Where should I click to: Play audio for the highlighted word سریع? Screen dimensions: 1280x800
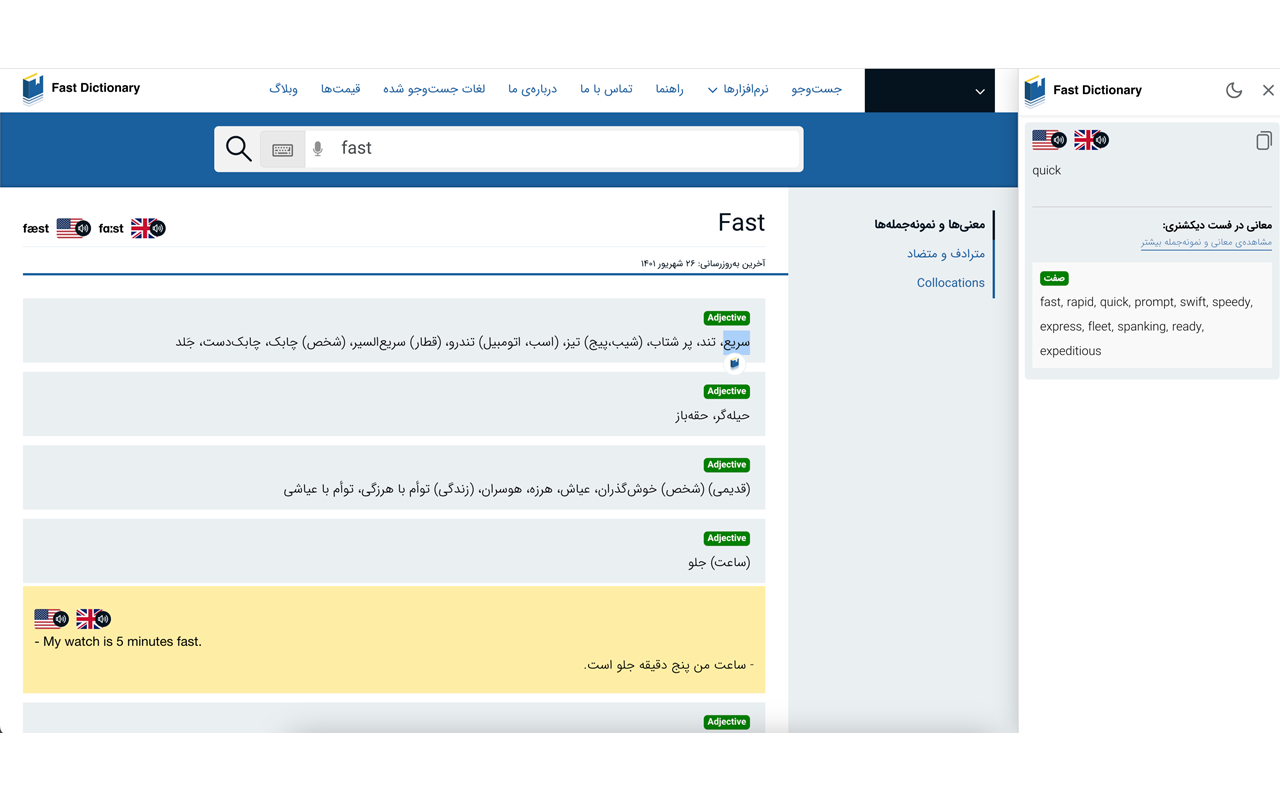(x=735, y=363)
